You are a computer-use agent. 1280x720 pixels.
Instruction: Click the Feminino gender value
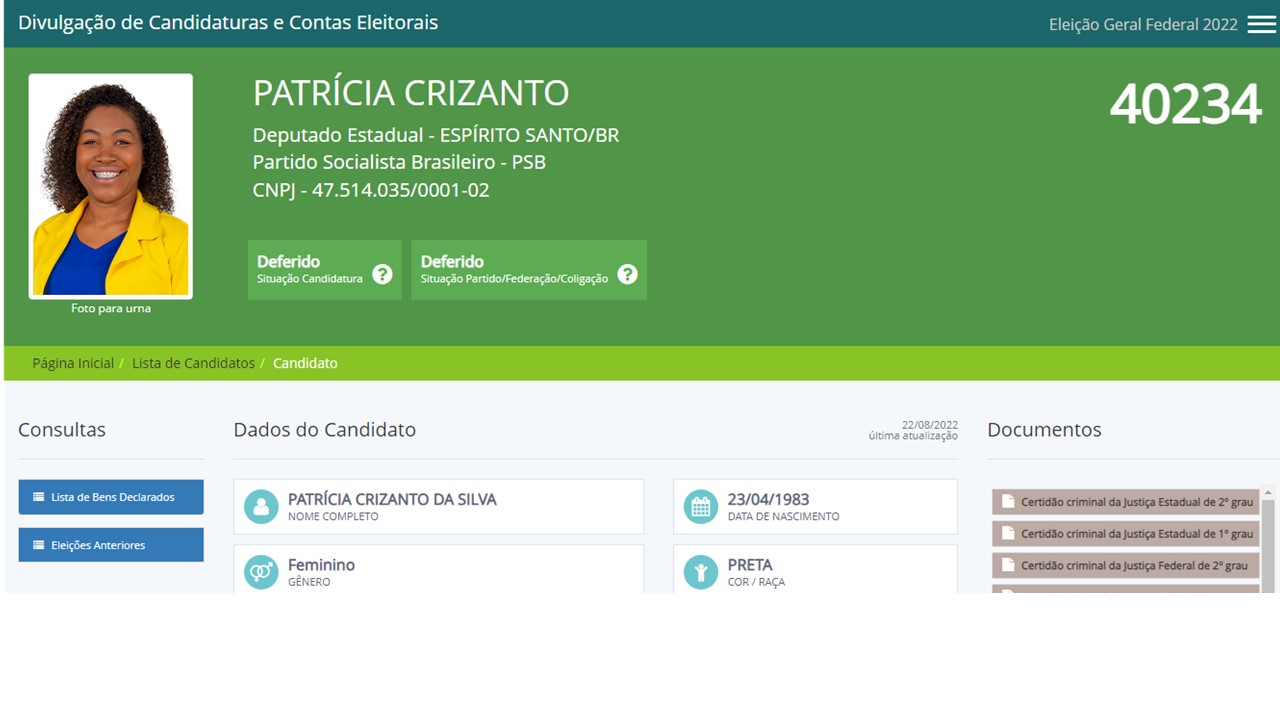pos(321,565)
